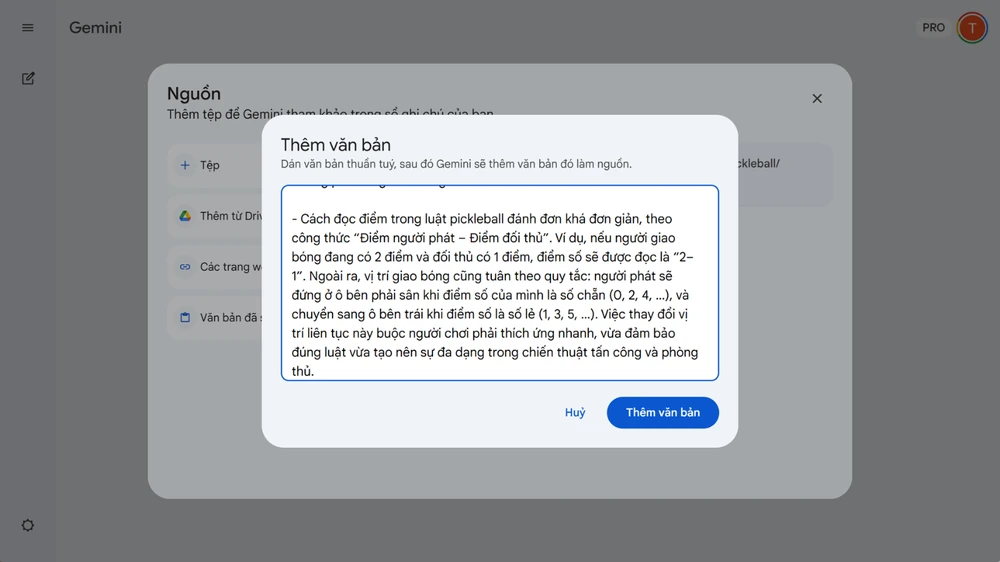Click the plus icon beside Tệp
Image resolution: width=1000 pixels, height=562 pixels.
tap(185, 165)
